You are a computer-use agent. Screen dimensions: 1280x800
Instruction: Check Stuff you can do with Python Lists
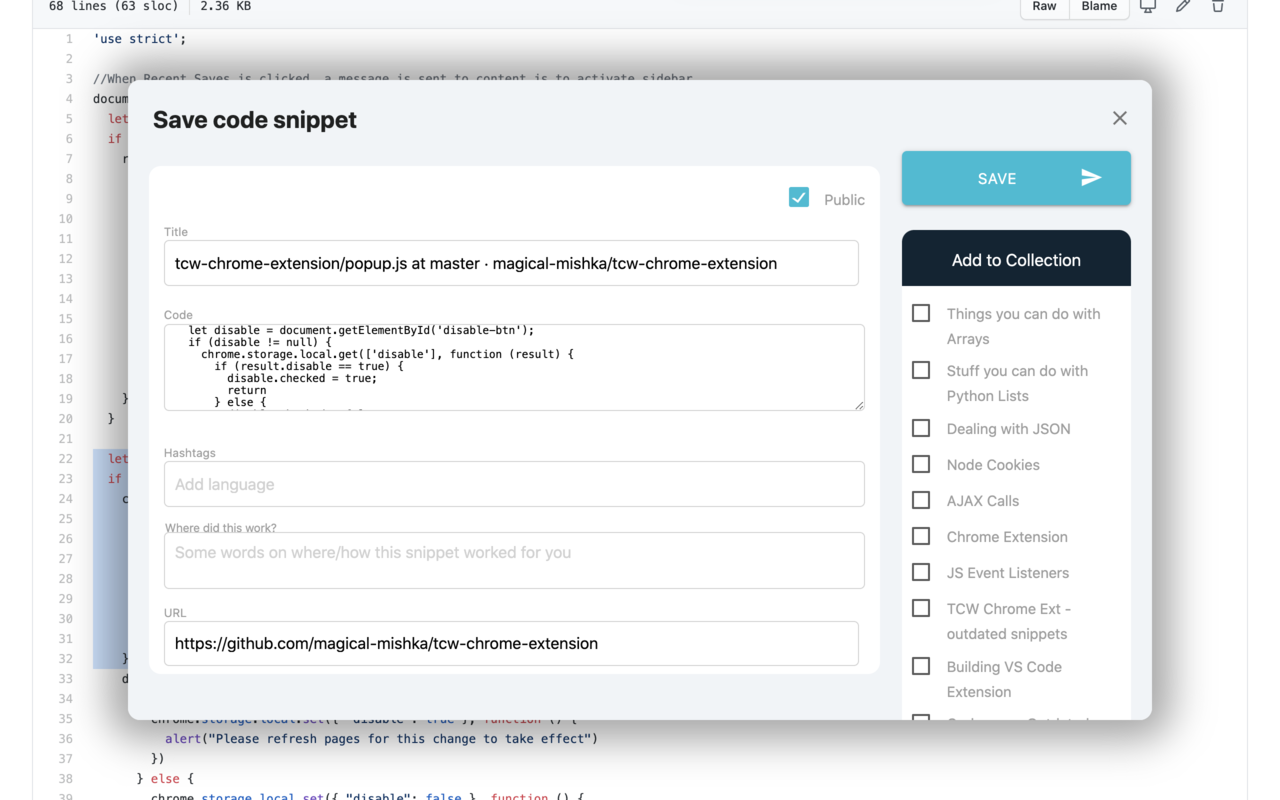tap(921, 370)
